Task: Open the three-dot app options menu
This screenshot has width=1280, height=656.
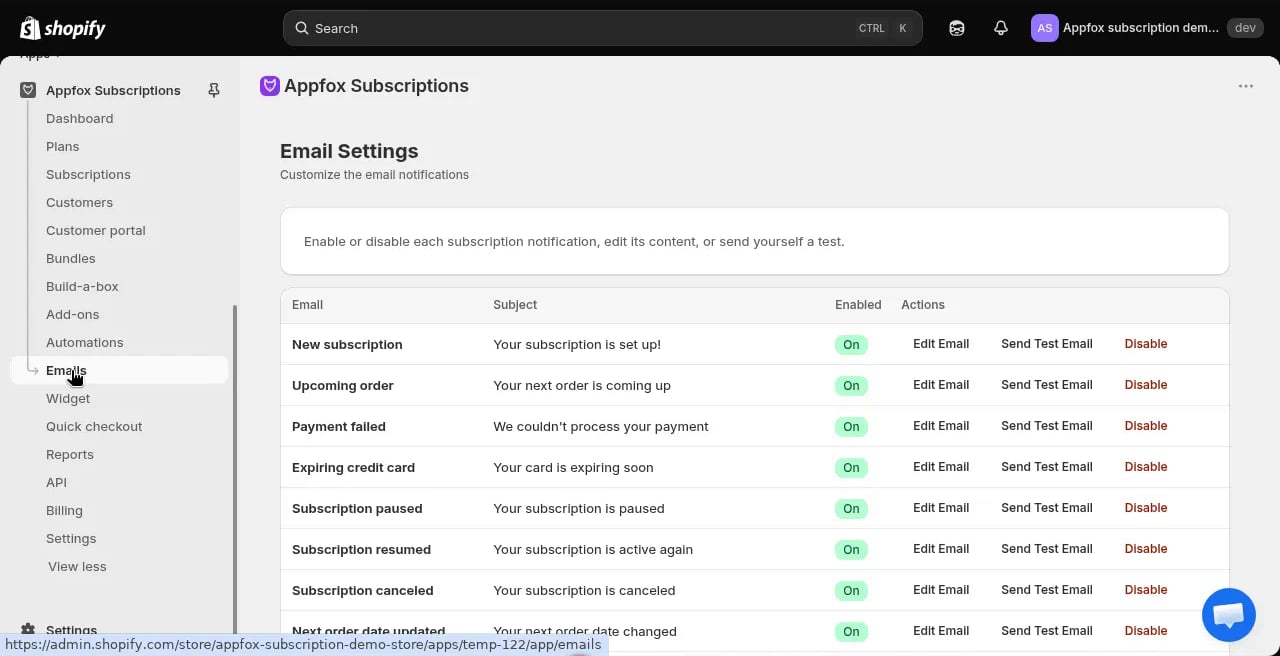Action: pyautogui.click(x=1246, y=86)
